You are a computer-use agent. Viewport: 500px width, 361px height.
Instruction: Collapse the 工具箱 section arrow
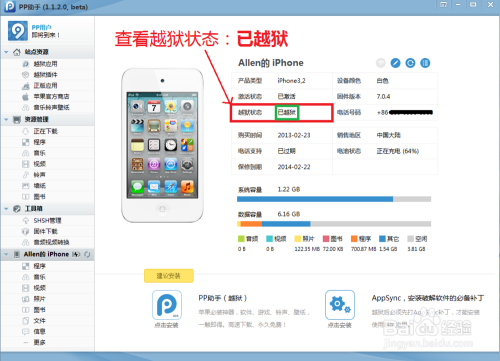pos(6,209)
